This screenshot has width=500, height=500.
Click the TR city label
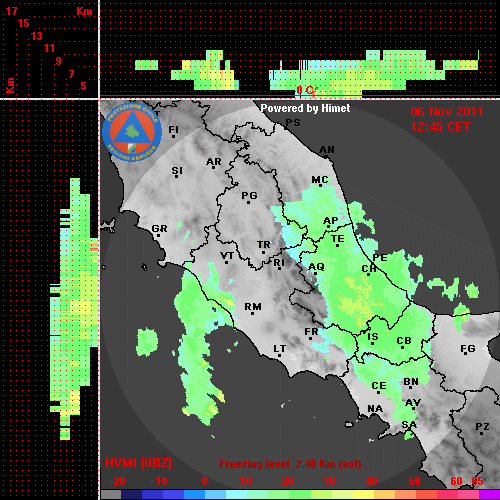[x=264, y=246]
